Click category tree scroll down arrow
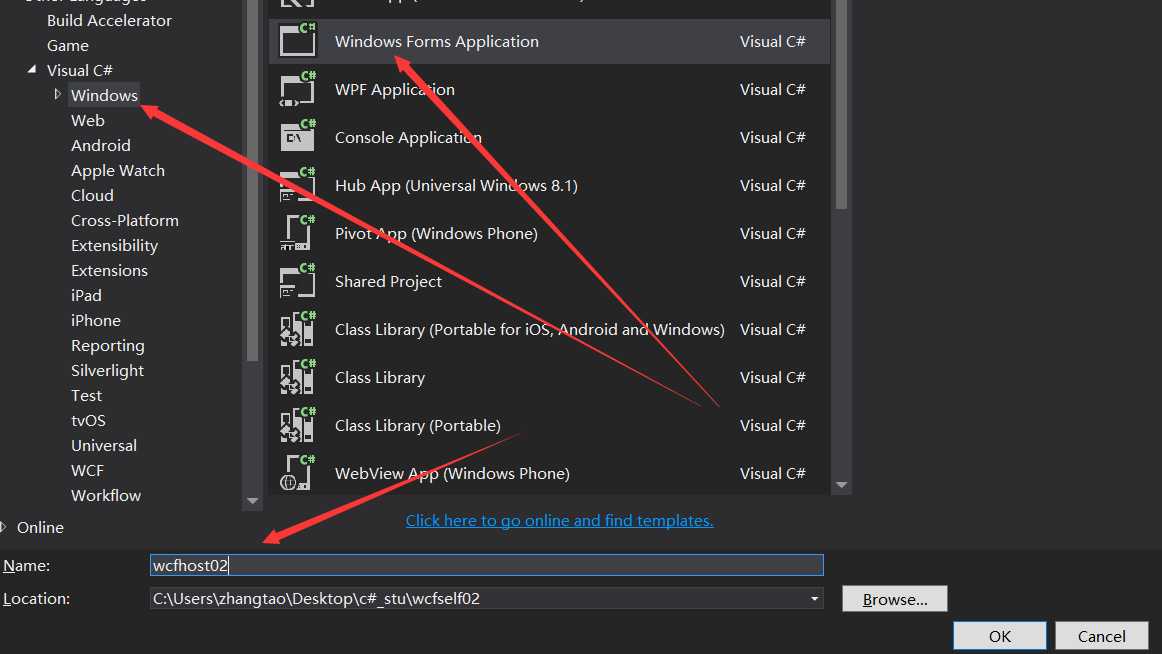This screenshot has width=1162, height=654. click(252, 501)
